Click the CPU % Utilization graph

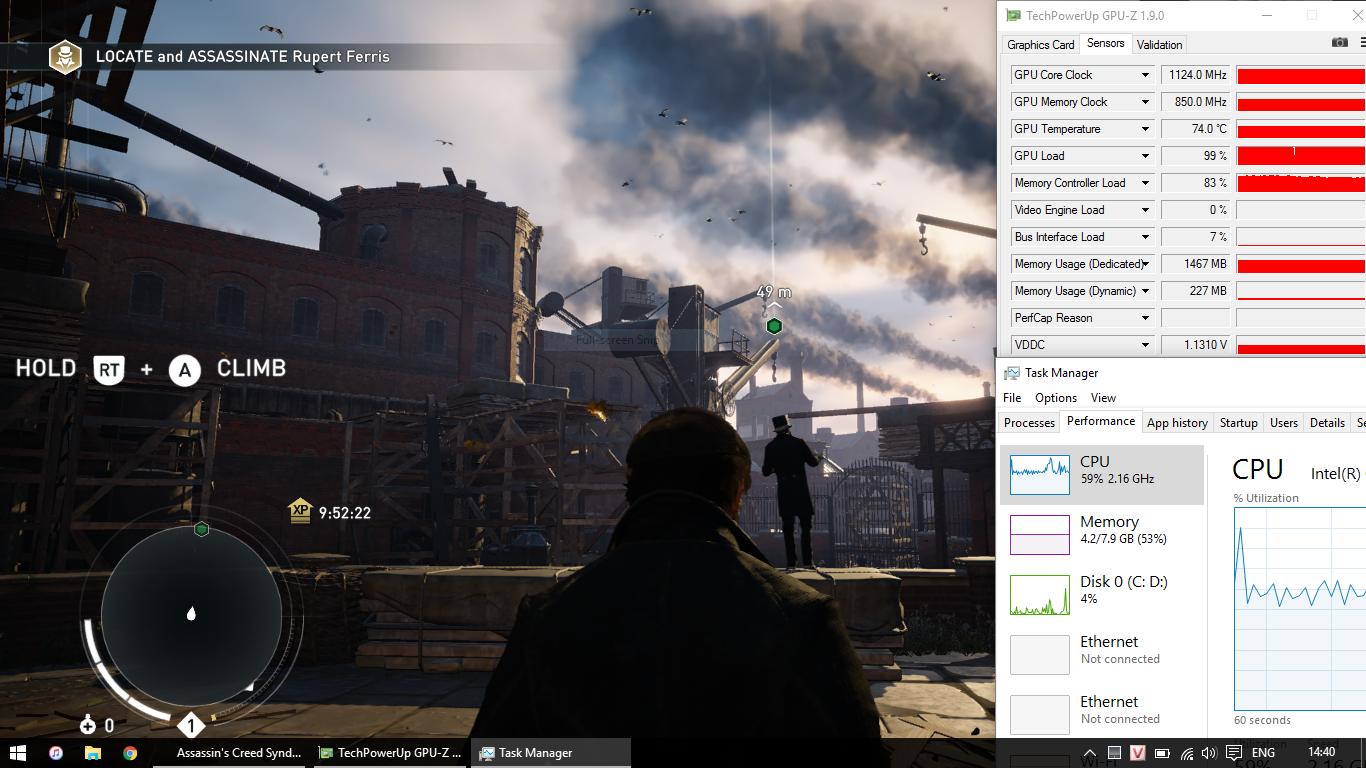[1300, 609]
